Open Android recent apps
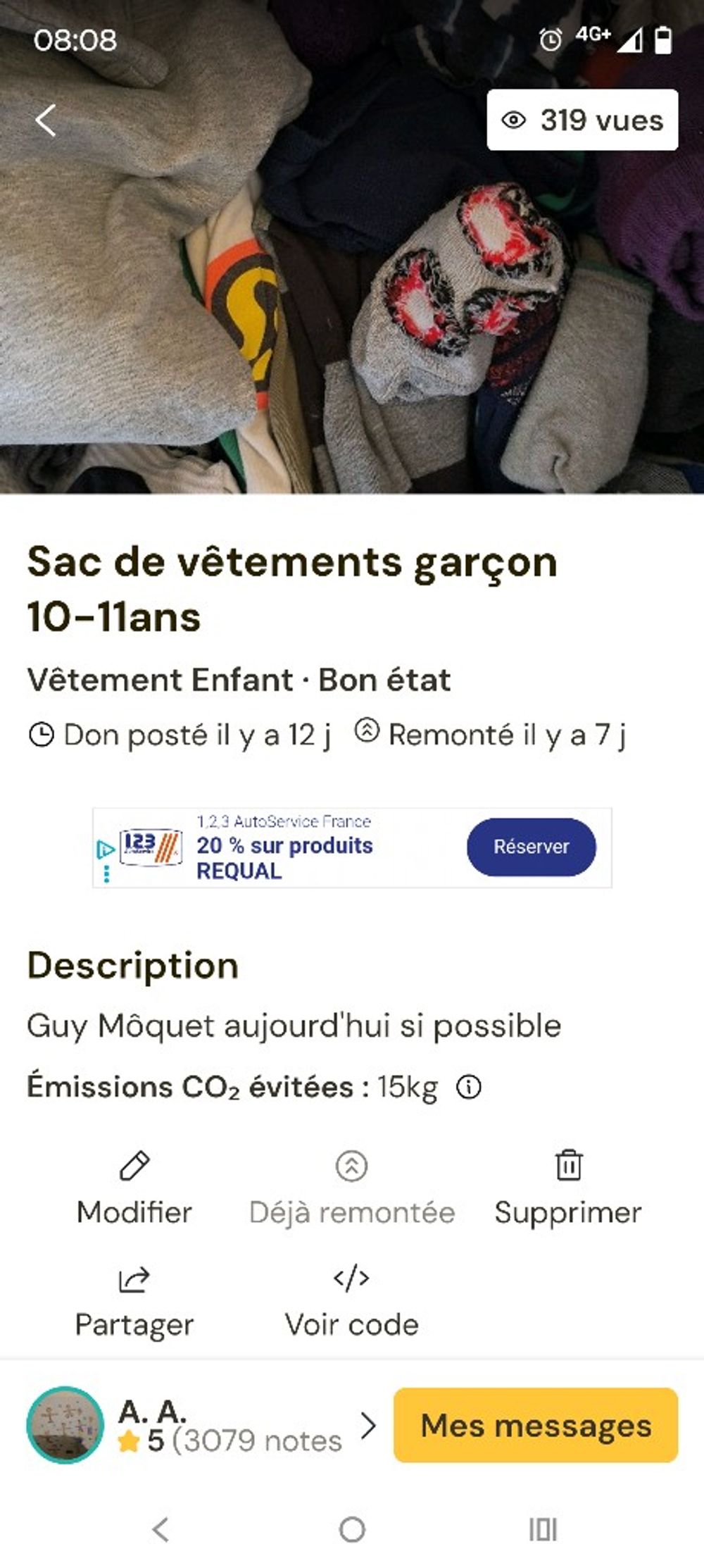Screen dimensions: 704x1568 pyautogui.click(x=543, y=1529)
